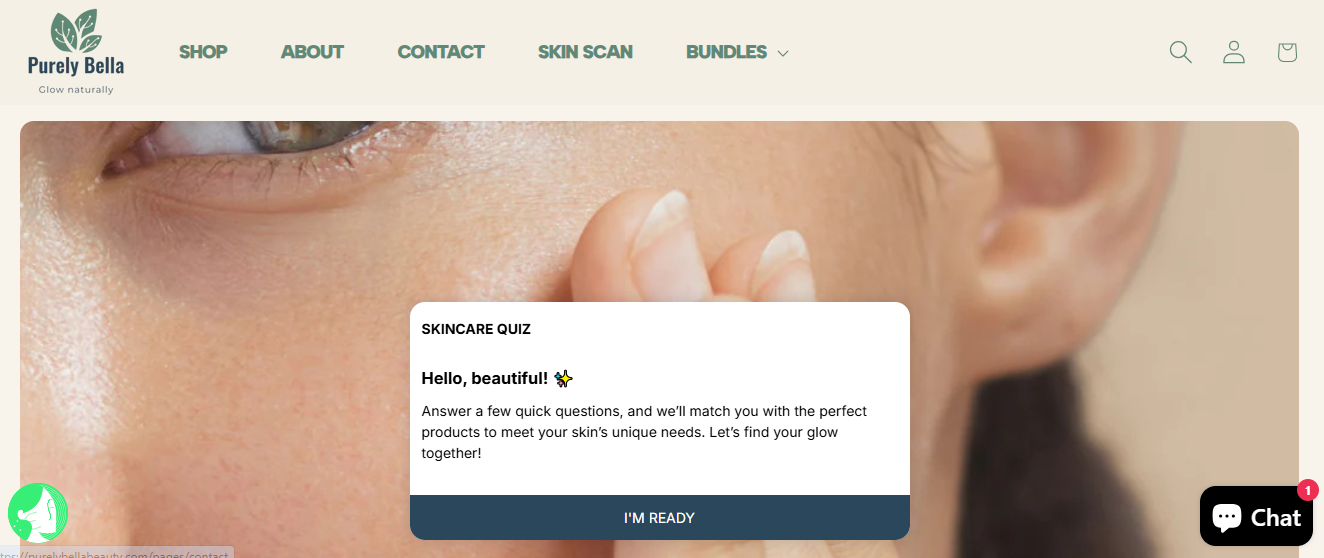Open the search magnifier icon

pos(1181,52)
